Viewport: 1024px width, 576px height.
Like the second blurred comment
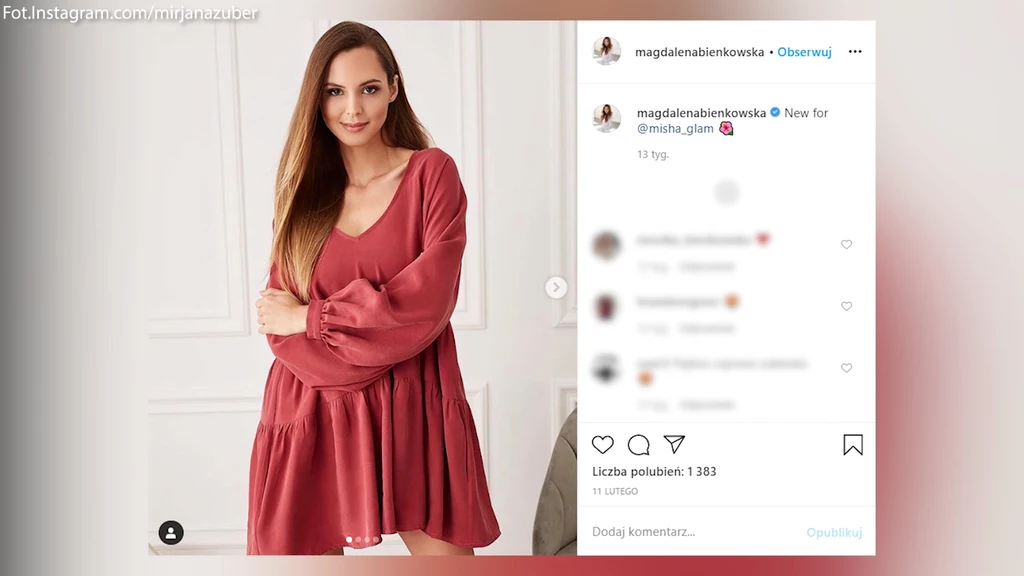point(846,306)
